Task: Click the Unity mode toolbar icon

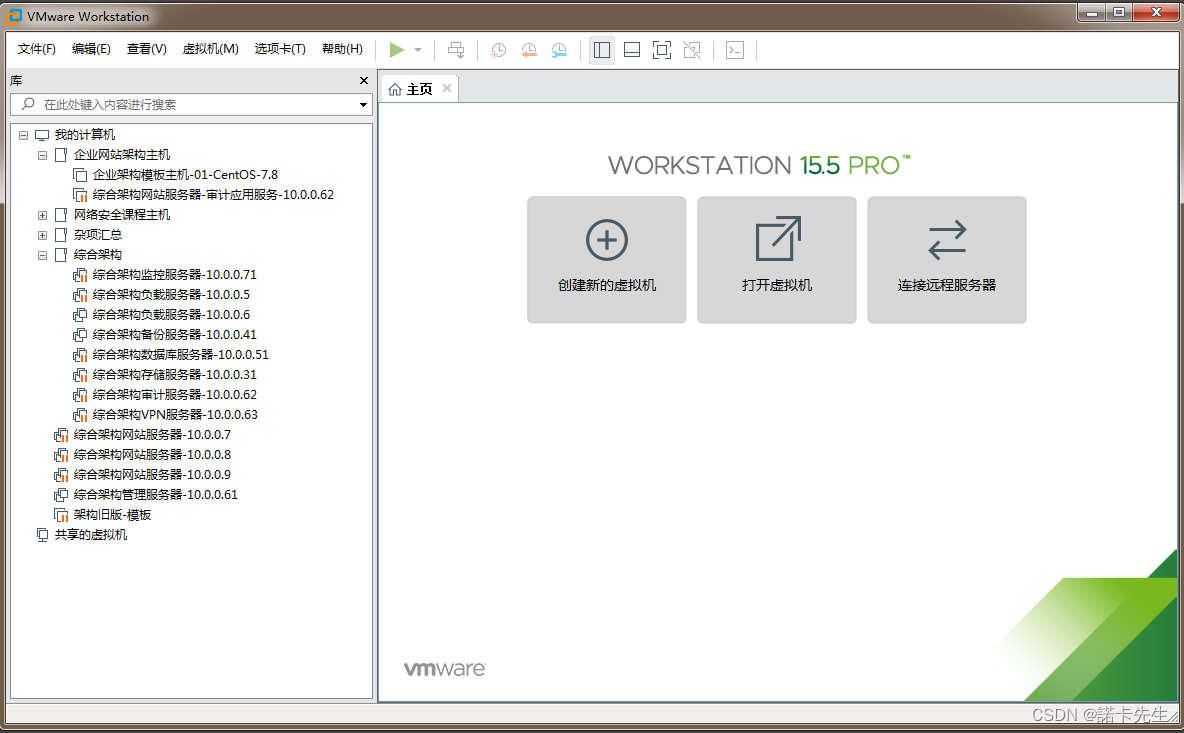Action: point(692,50)
